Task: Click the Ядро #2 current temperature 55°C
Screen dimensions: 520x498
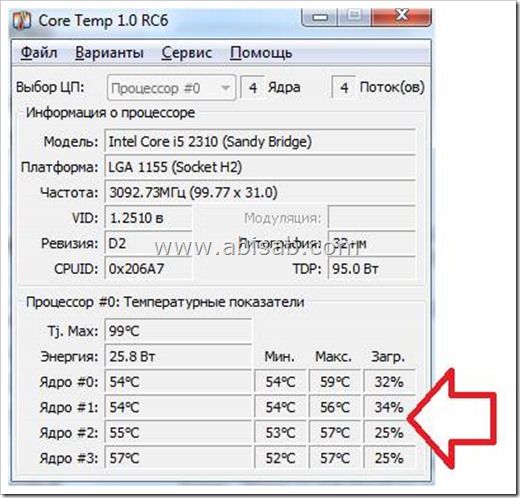Action: click(178, 433)
